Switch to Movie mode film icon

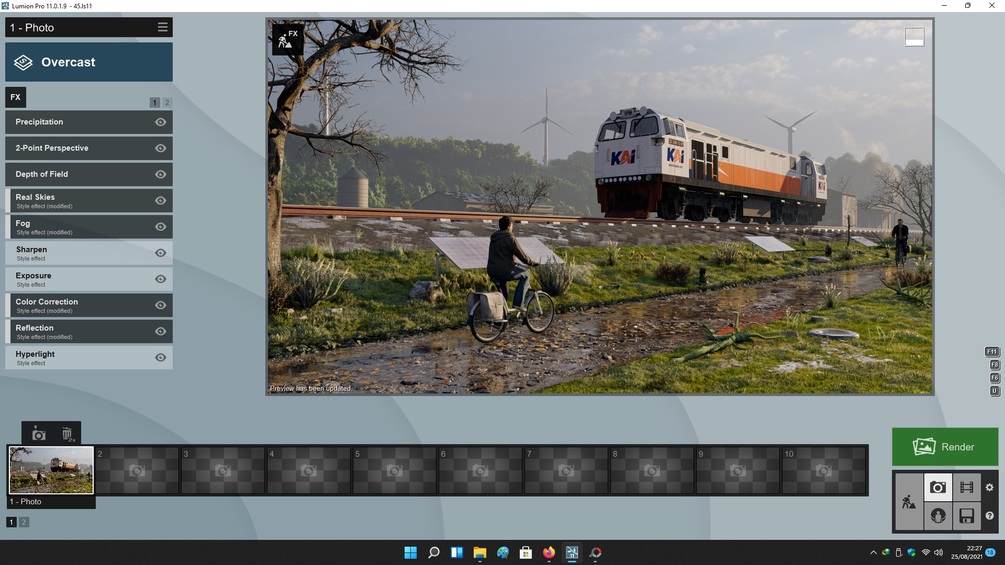pos(967,487)
